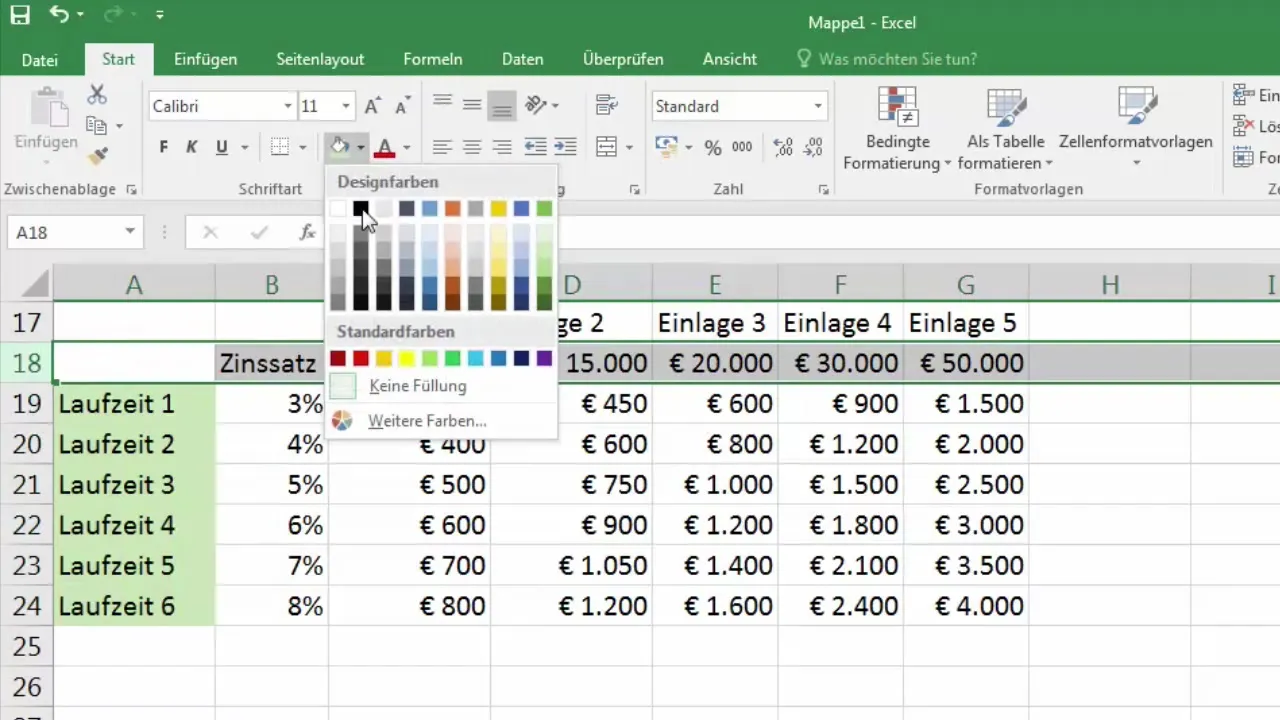Click the orientation text rotate icon
Image resolution: width=1280 pixels, height=720 pixels.
(535, 104)
